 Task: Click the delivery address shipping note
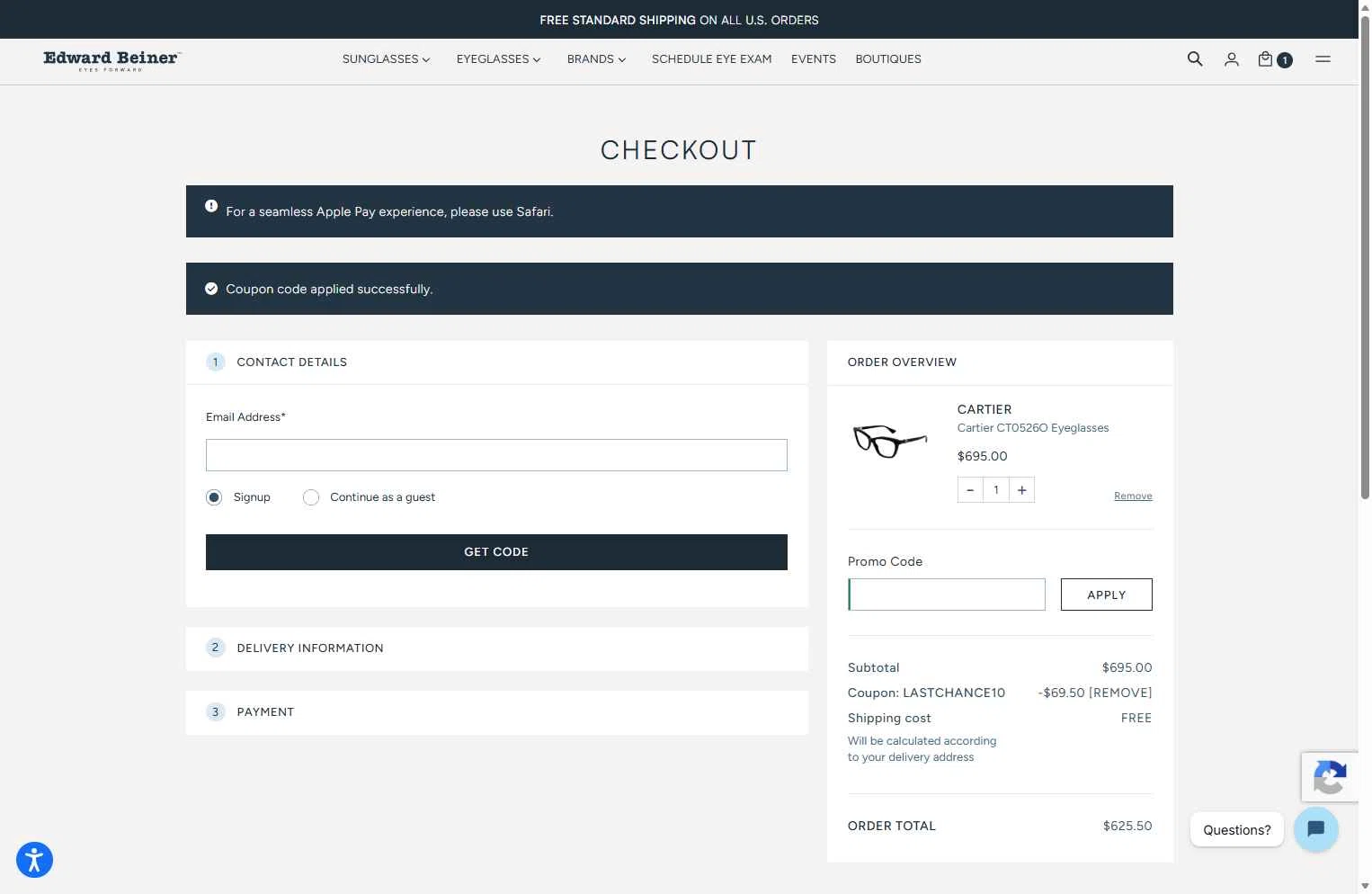[922, 749]
